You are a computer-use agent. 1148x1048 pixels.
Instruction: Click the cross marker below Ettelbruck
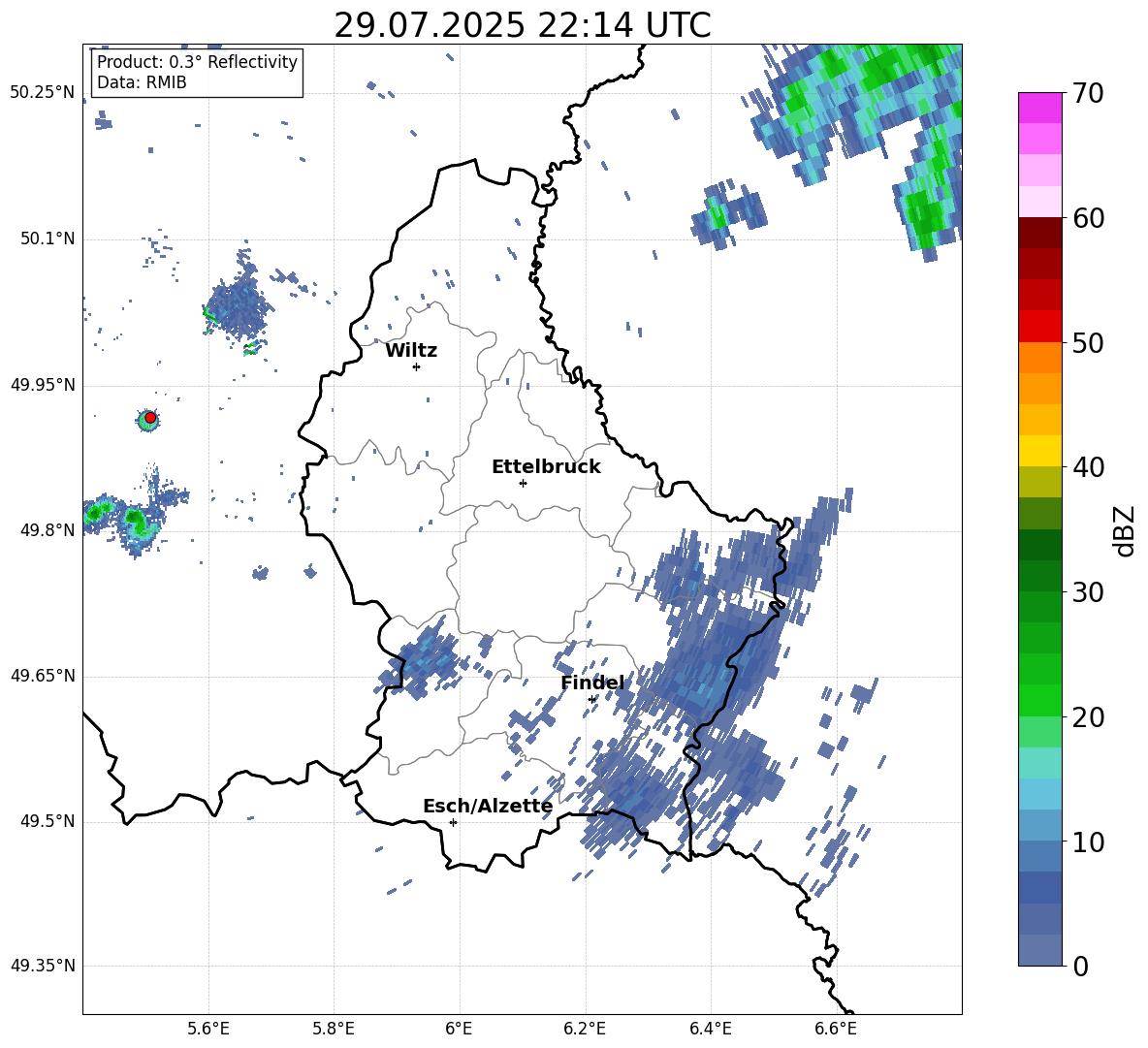(523, 483)
